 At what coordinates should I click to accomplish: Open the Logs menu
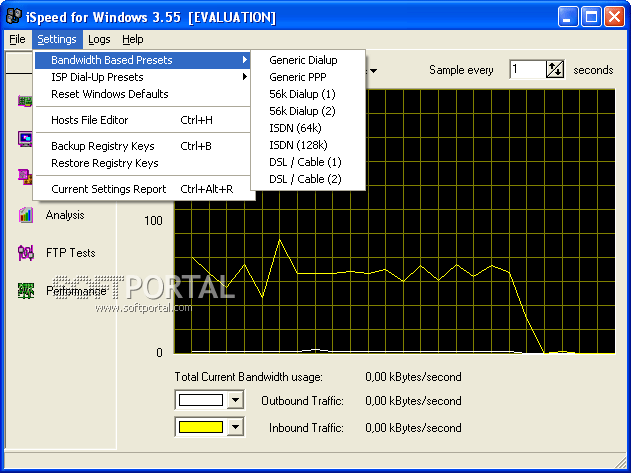99,40
